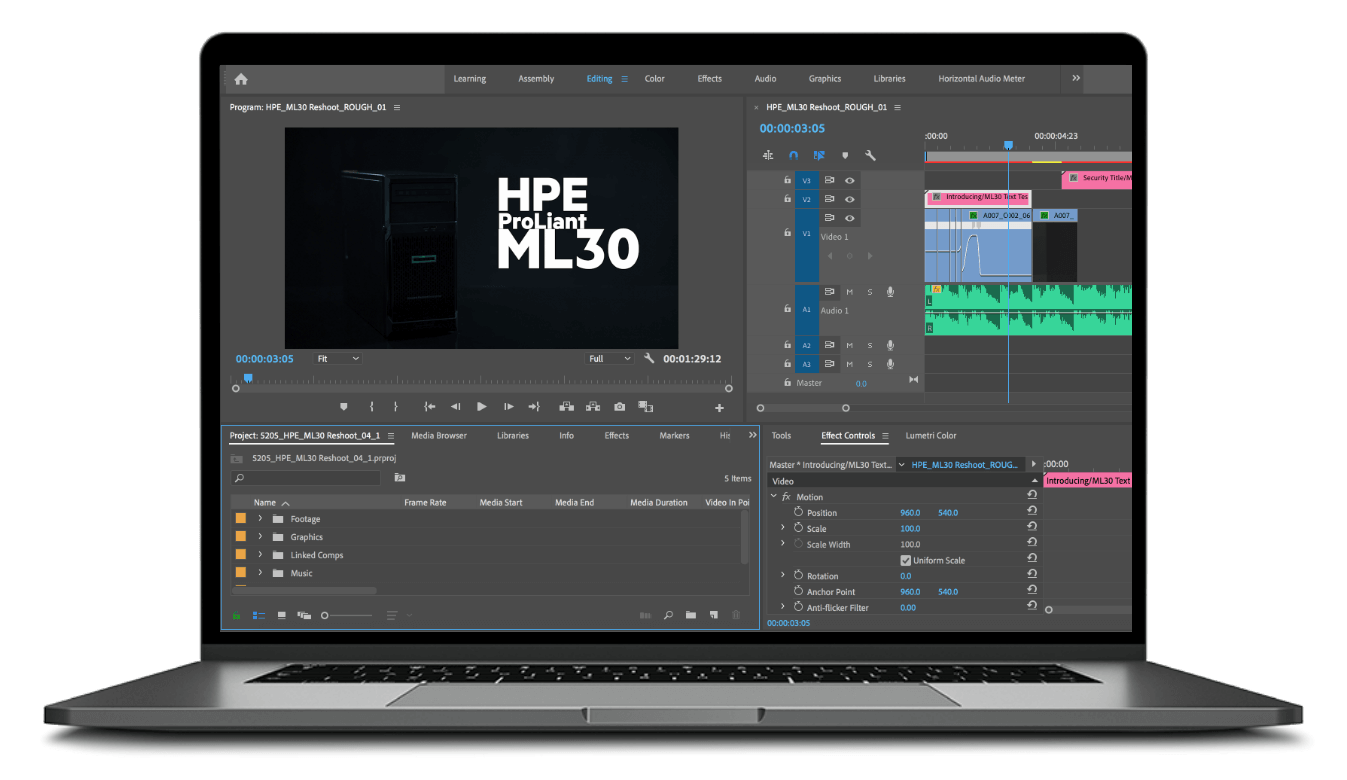The image size is (1347, 780).
Task: Add a marker in the Program monitor
Action: pyautogui.click(x=344, y=407)
